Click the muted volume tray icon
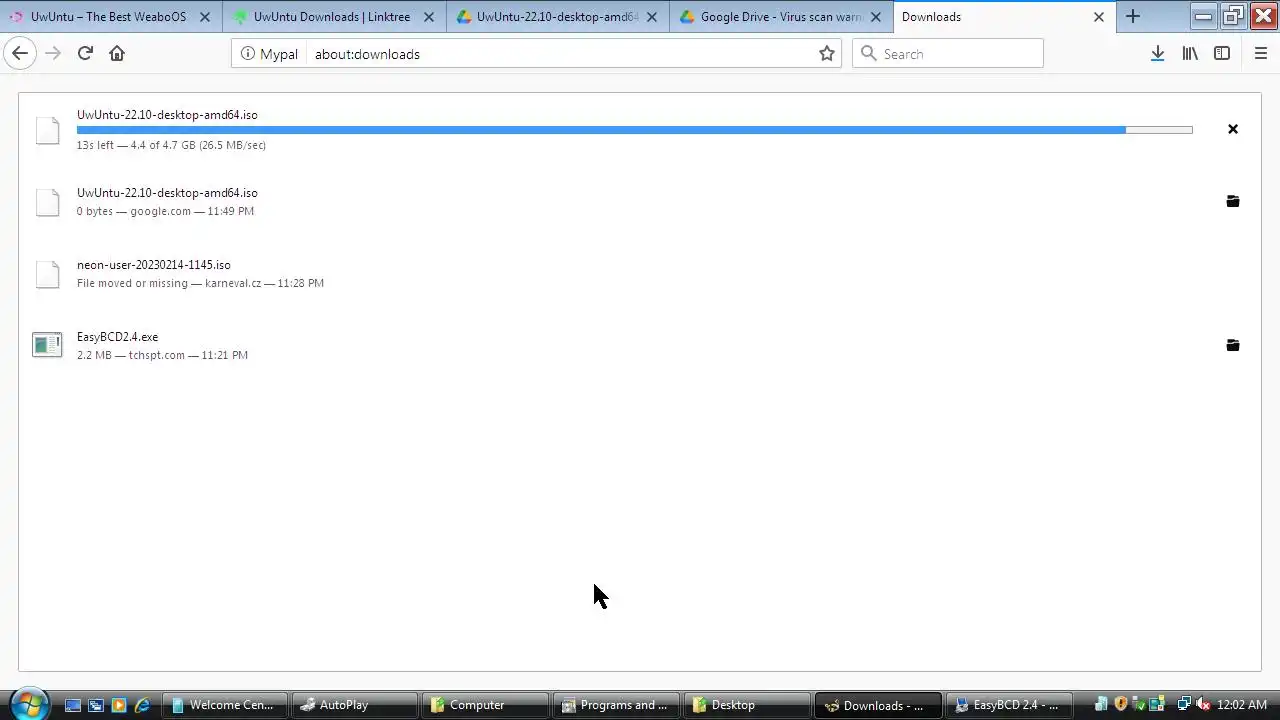 [x=1202, y=705]
